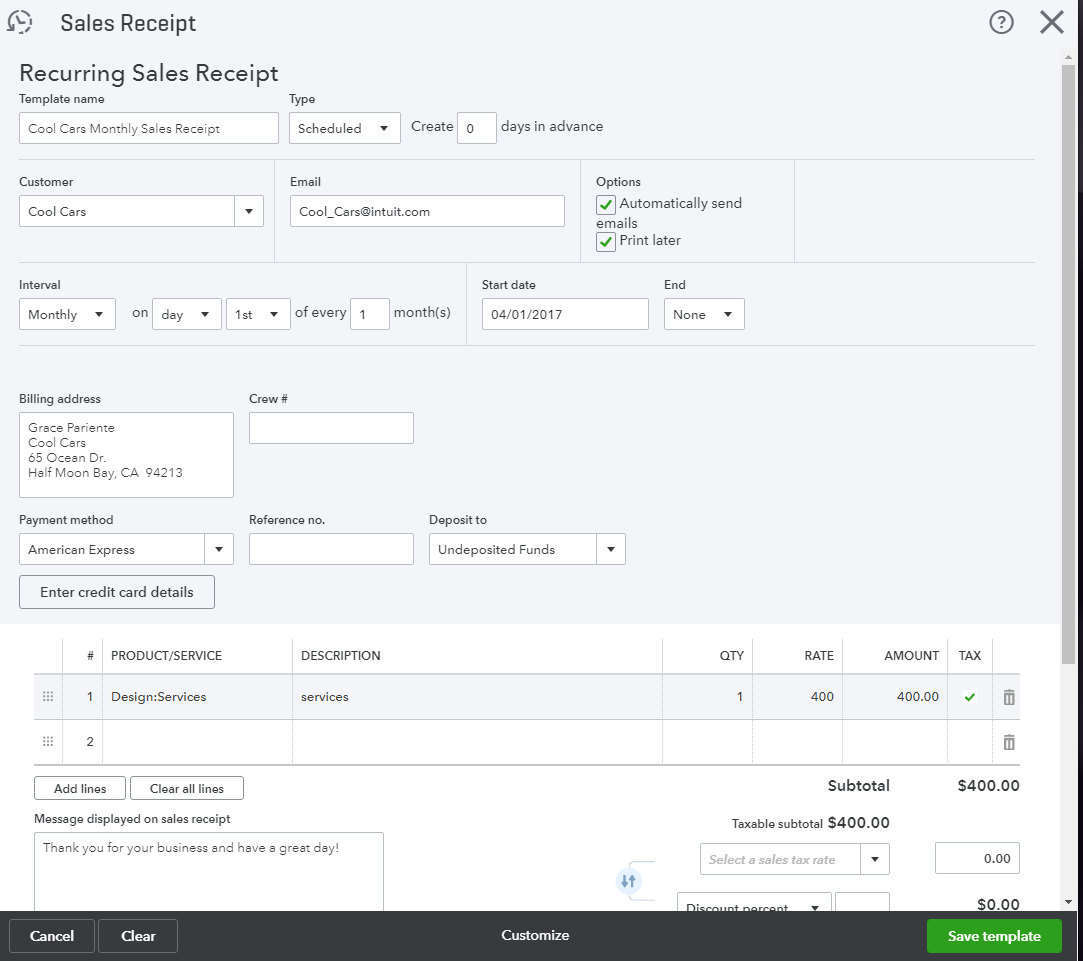Grab the drag handle for line 1

pyautogui.click(x=48, y=696)
